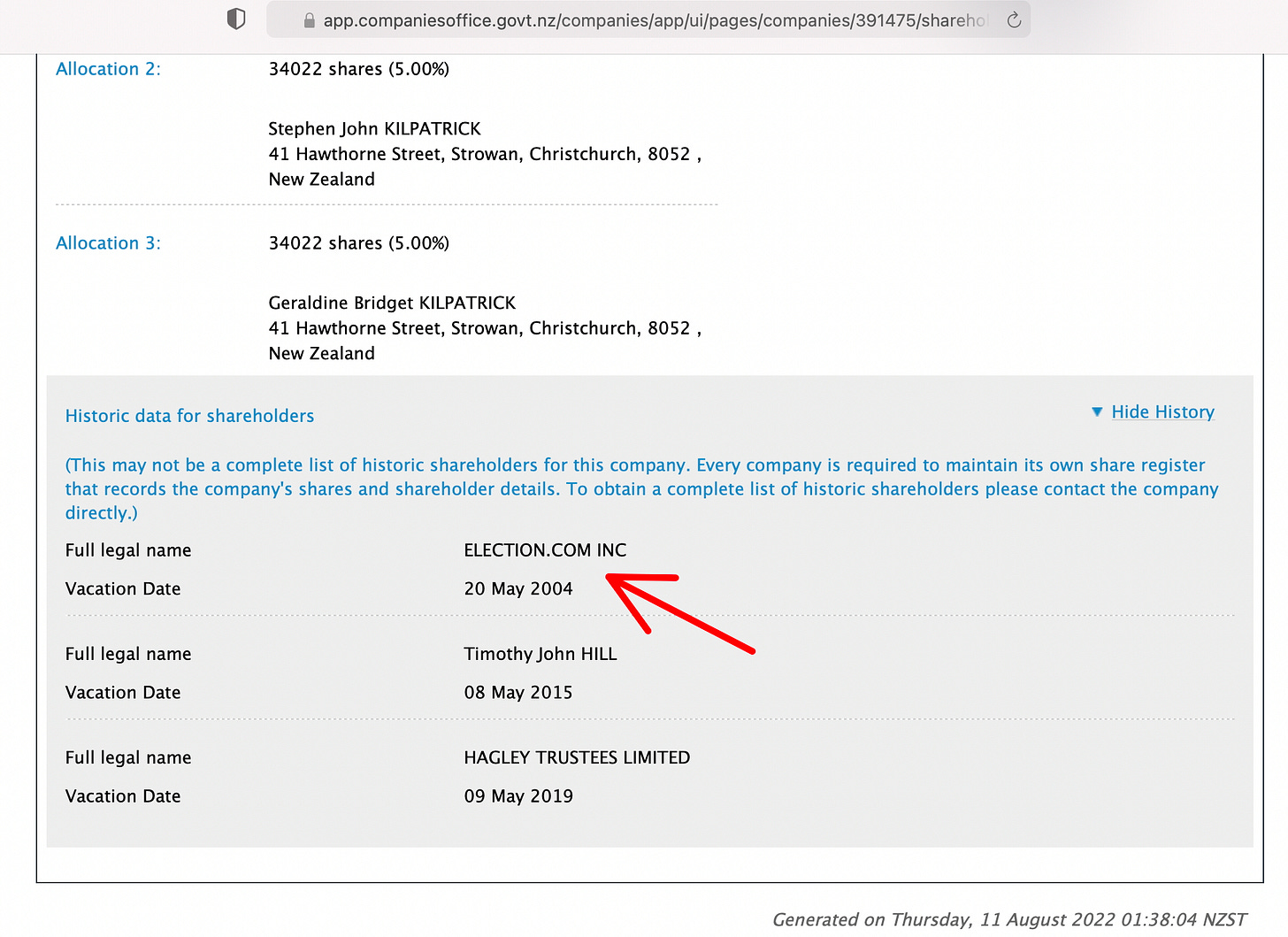Image resolution: width=1288 pixels, height=937 pixels.
Task: Select HAGLEY TRUSTEES LIMITED historic shareholder name
Action: coord(577,758)
